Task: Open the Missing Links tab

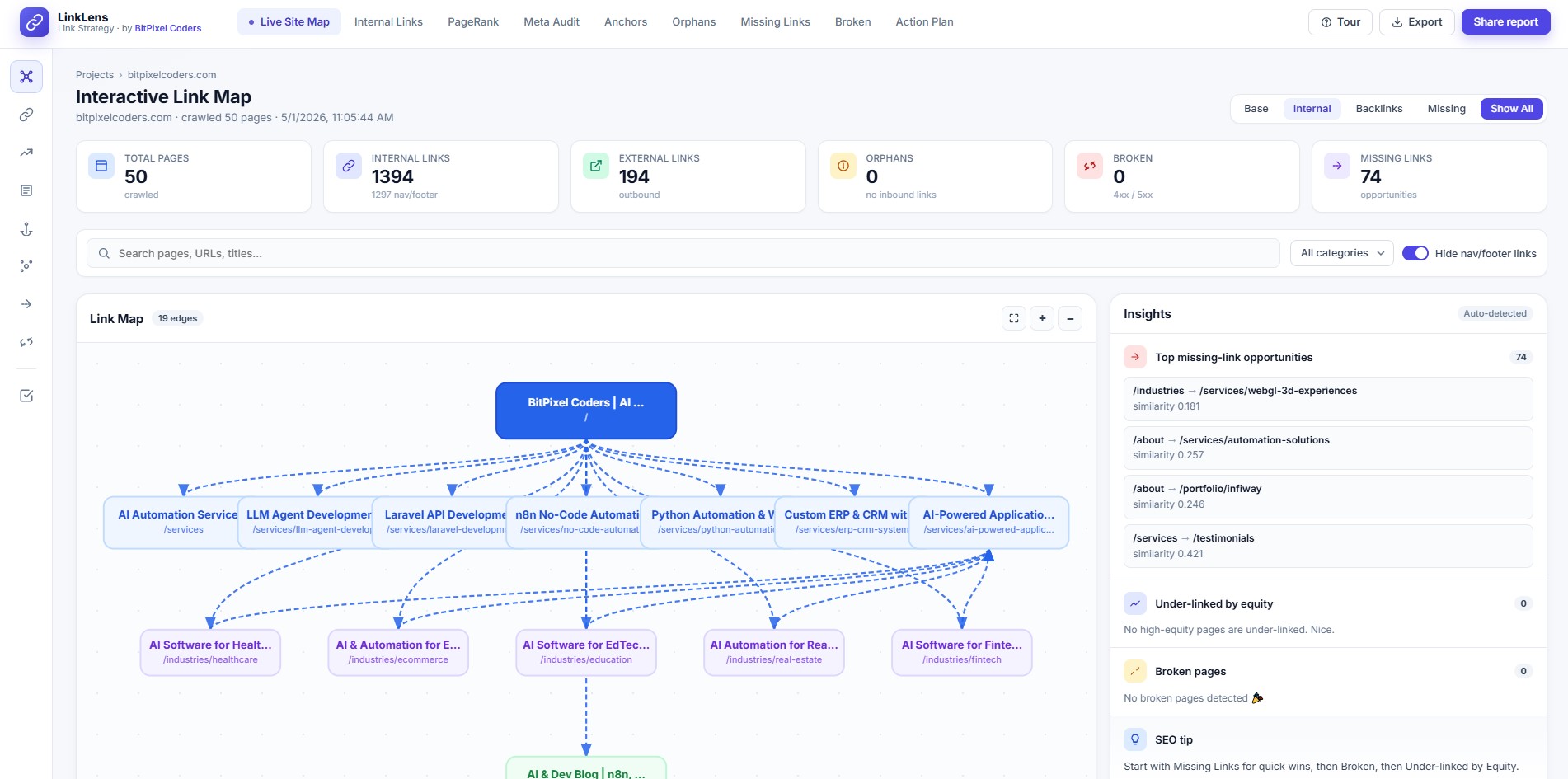Action: [775, 22]
